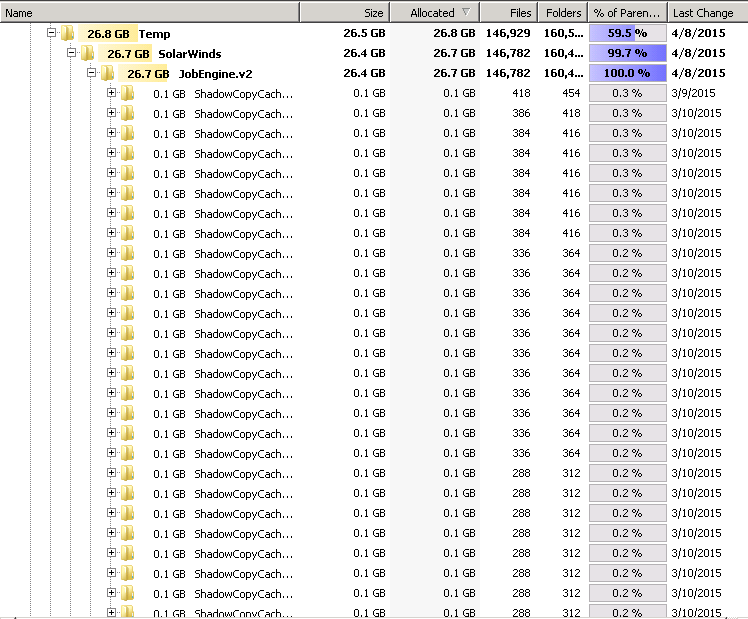Click the JobEngine.v2 folder icon
The image size is (748, 619).
(x=107, y=73)
